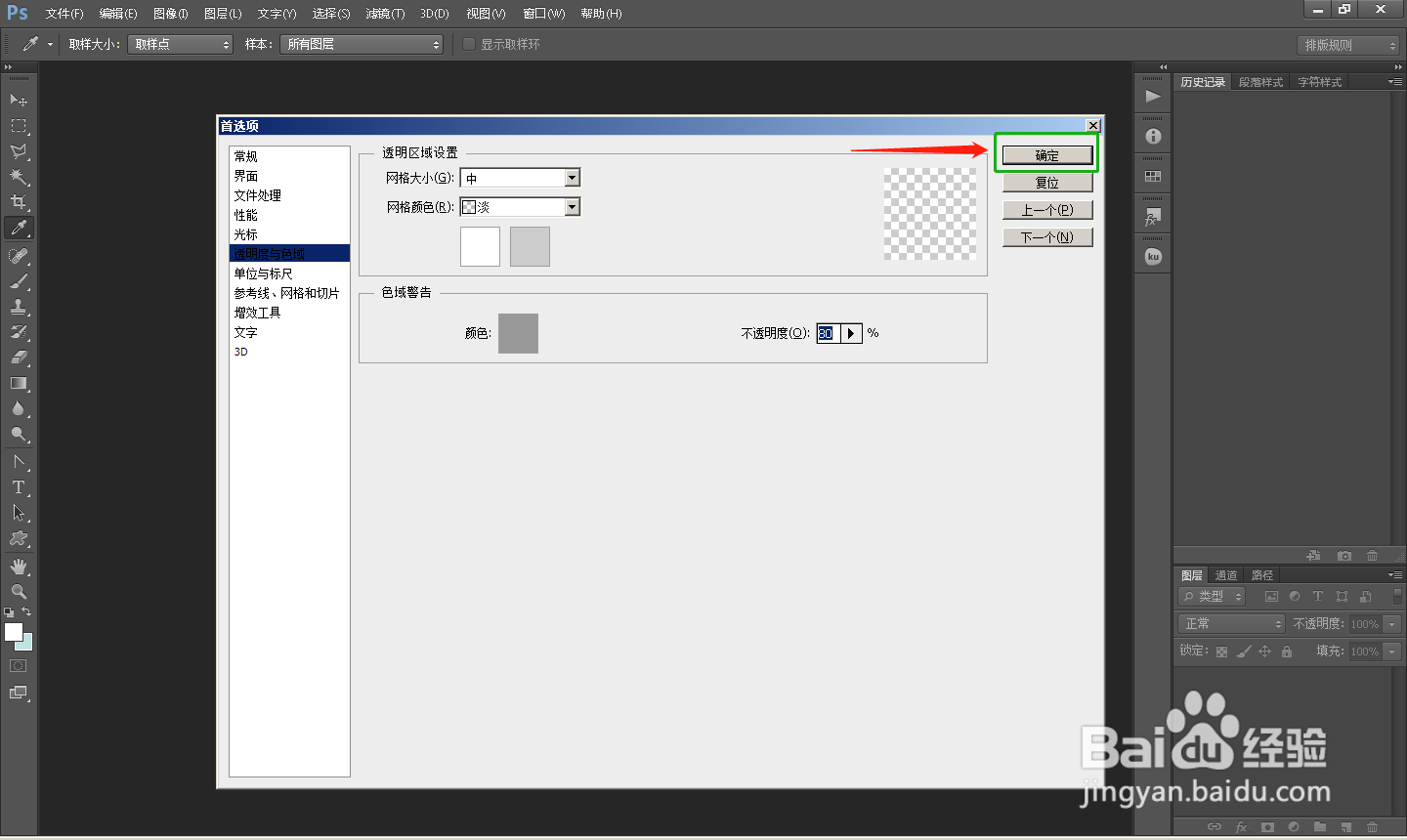This screenshot has height=840, width=1407.
Task: Toggle pixel layer filter in Layers panel
Action: click(1271, 596)
